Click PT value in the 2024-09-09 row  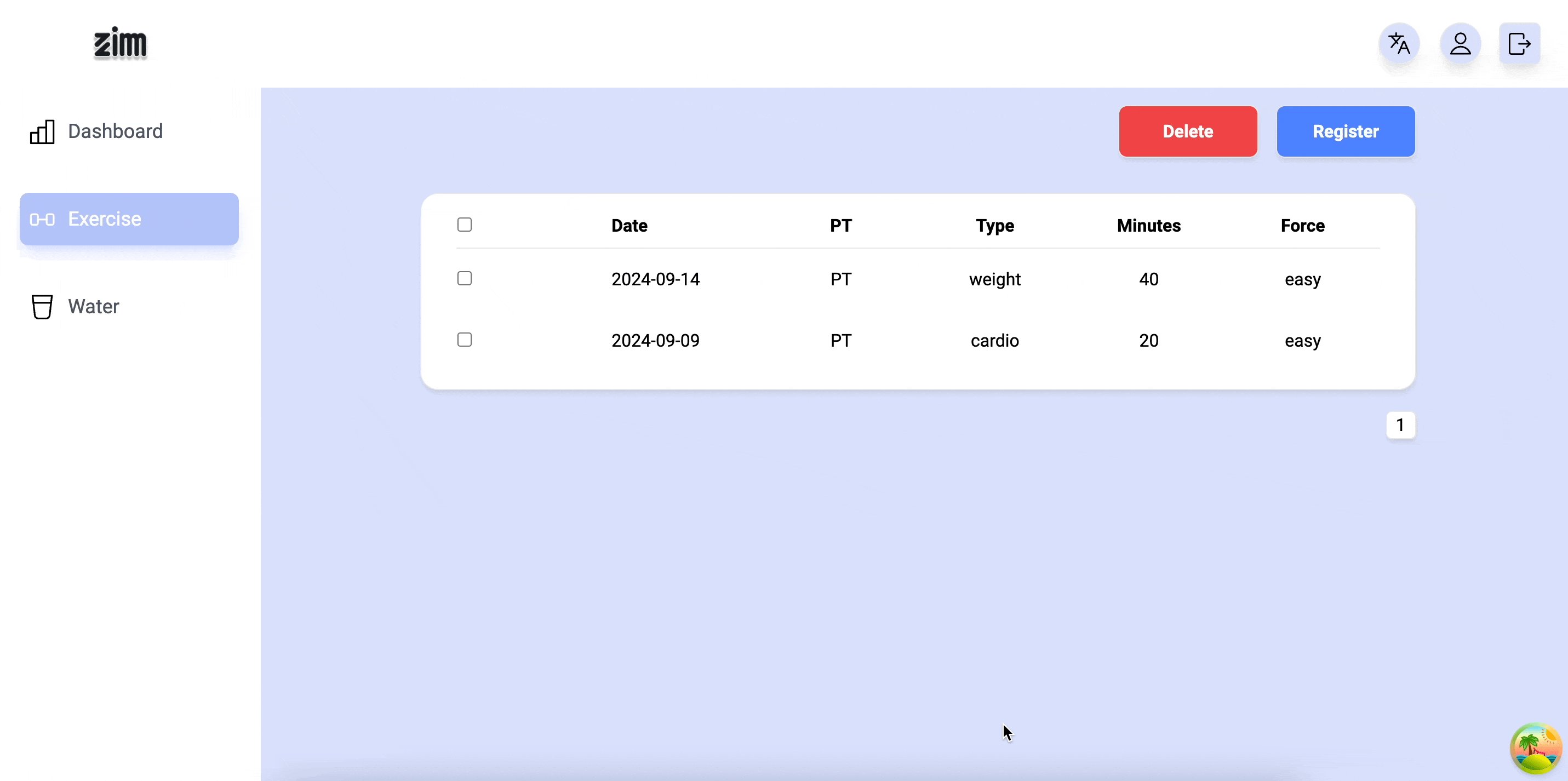click(x=840, y=341)
